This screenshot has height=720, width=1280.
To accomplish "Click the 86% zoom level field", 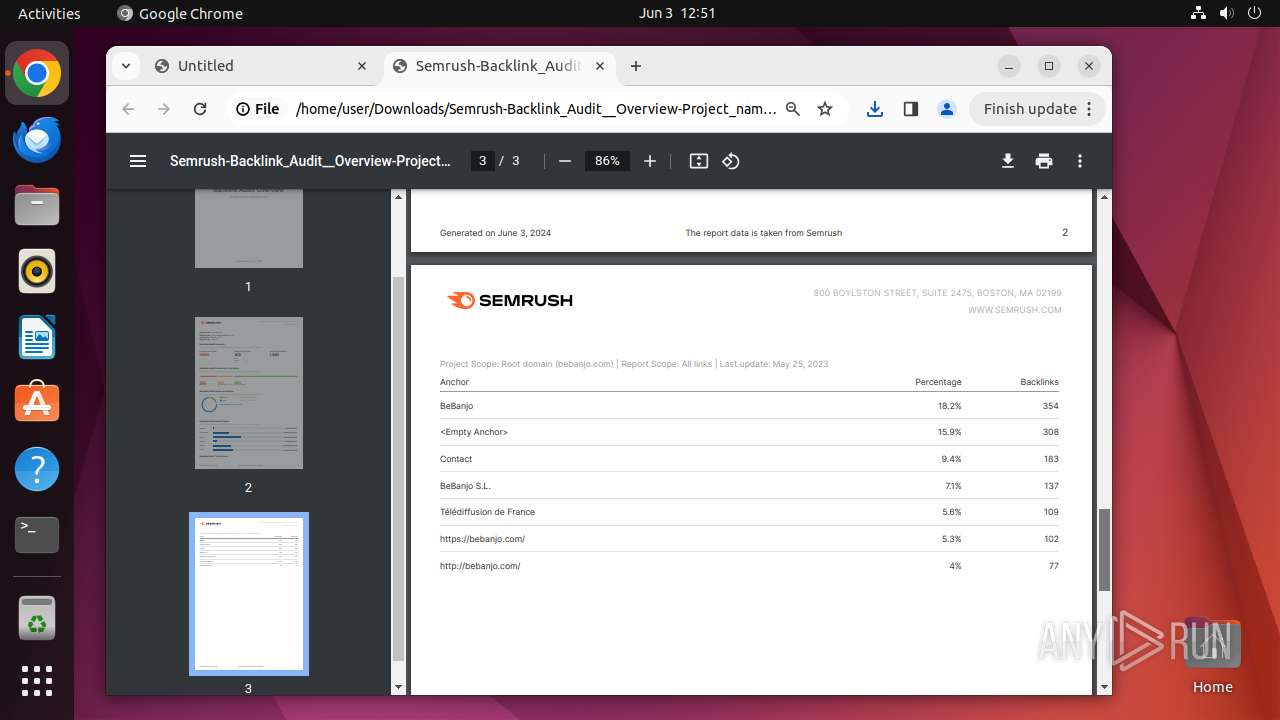I will click(x=607, y=161).
